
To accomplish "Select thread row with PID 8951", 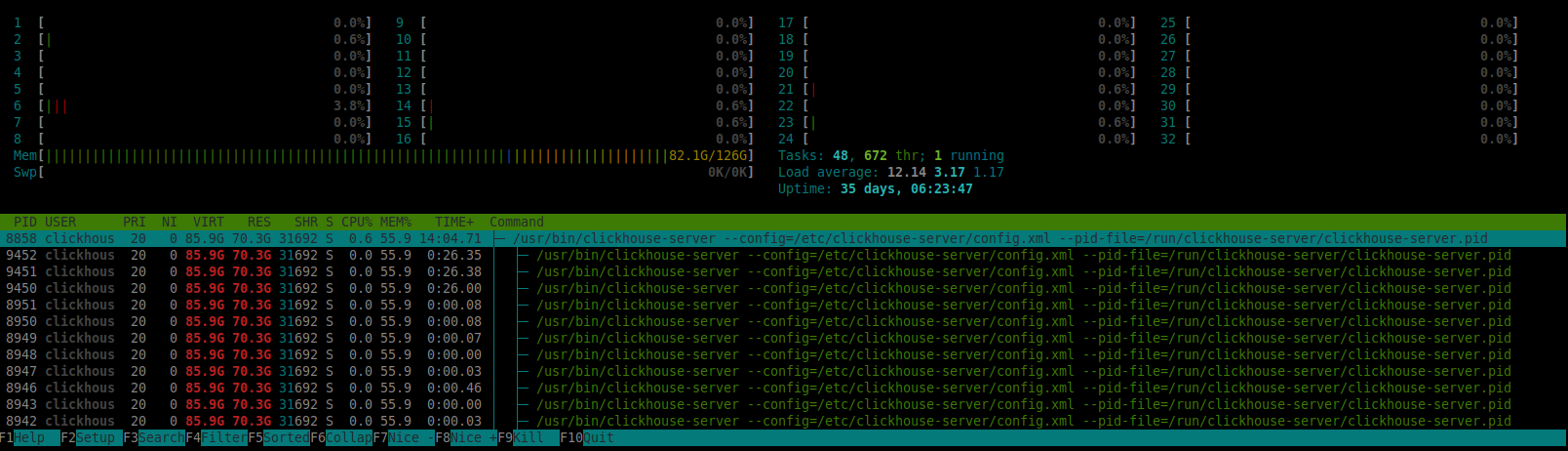I will coord(784,305).
